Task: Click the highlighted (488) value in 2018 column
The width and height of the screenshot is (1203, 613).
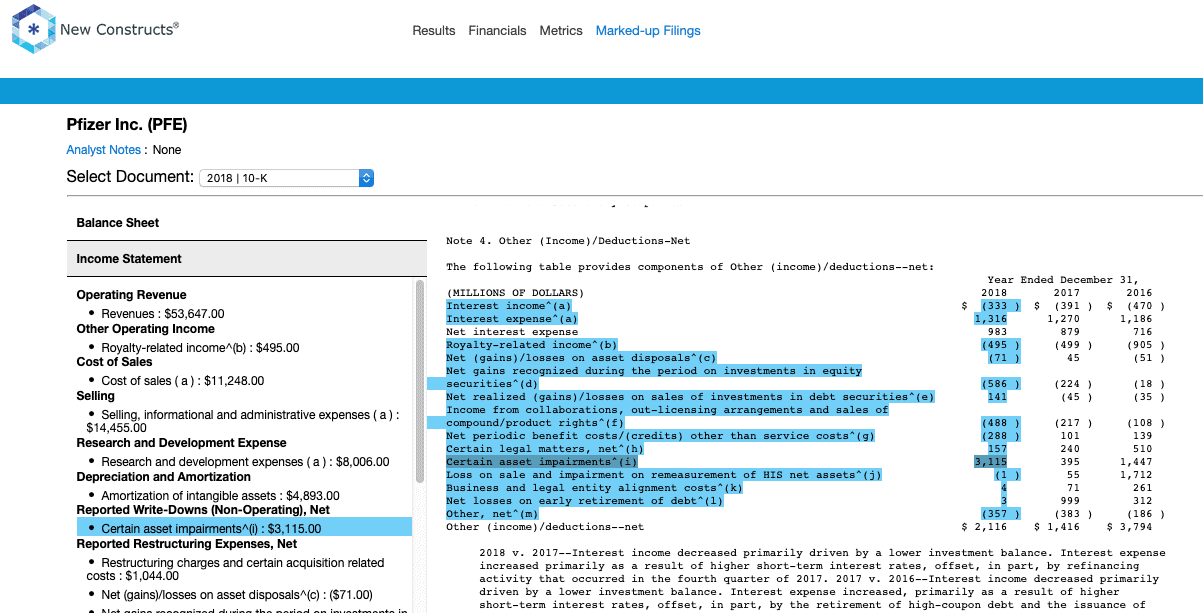Action: click(1000, 423)
